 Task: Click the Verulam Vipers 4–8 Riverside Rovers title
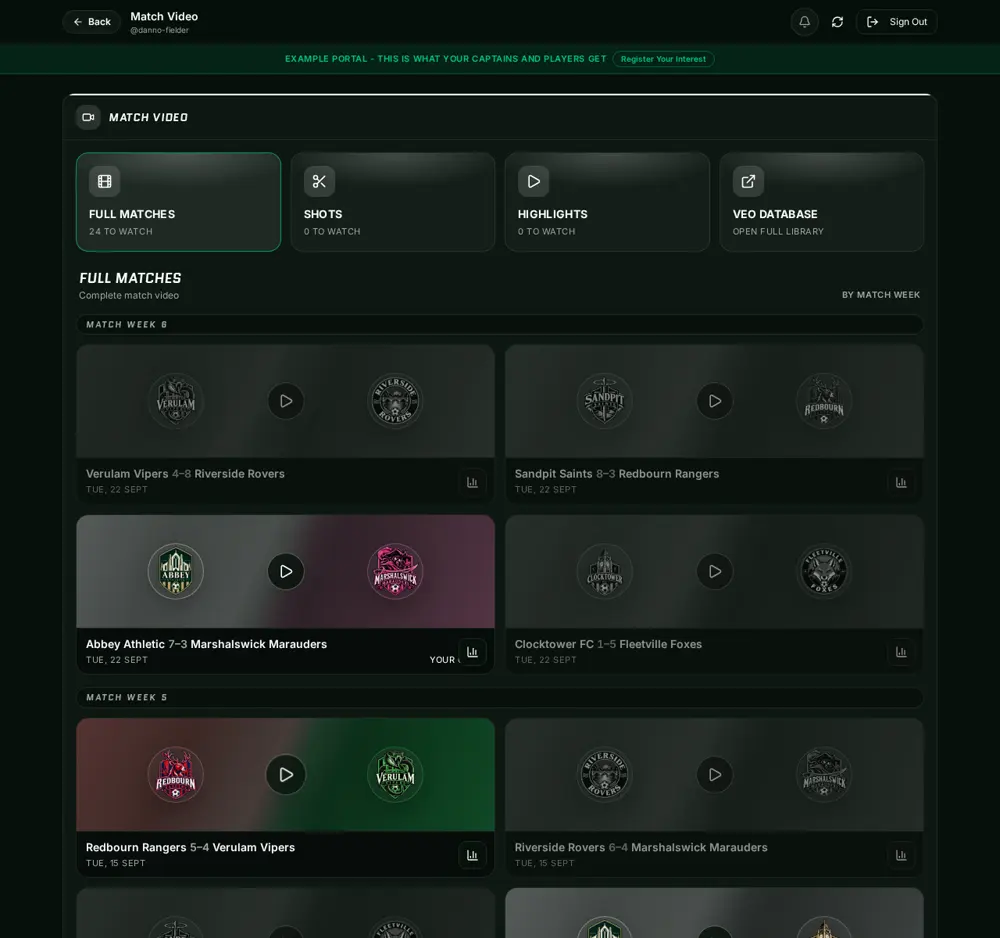(x=186, y=474)
